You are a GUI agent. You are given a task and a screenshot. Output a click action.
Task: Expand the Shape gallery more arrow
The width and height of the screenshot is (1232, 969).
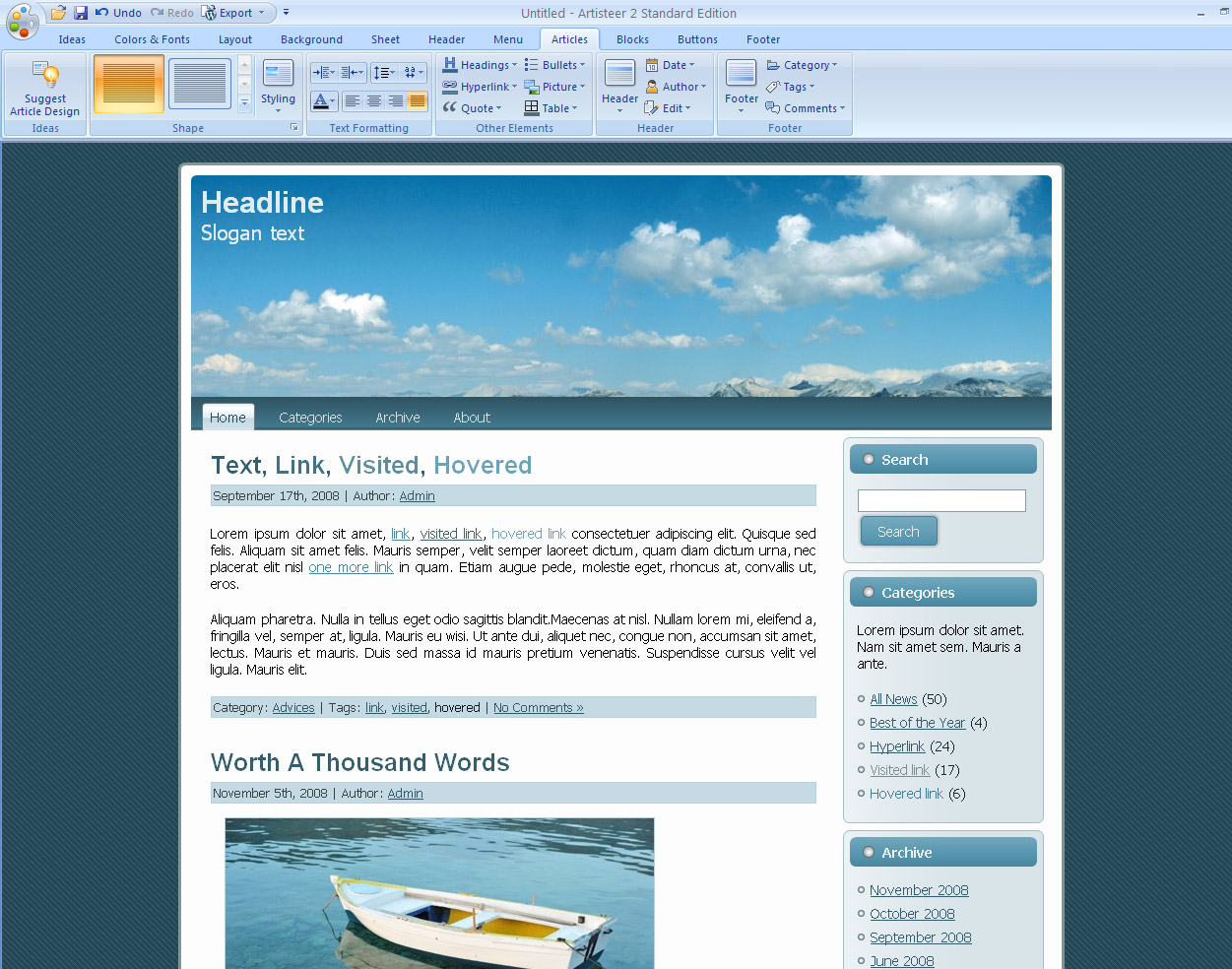point(244,102)
